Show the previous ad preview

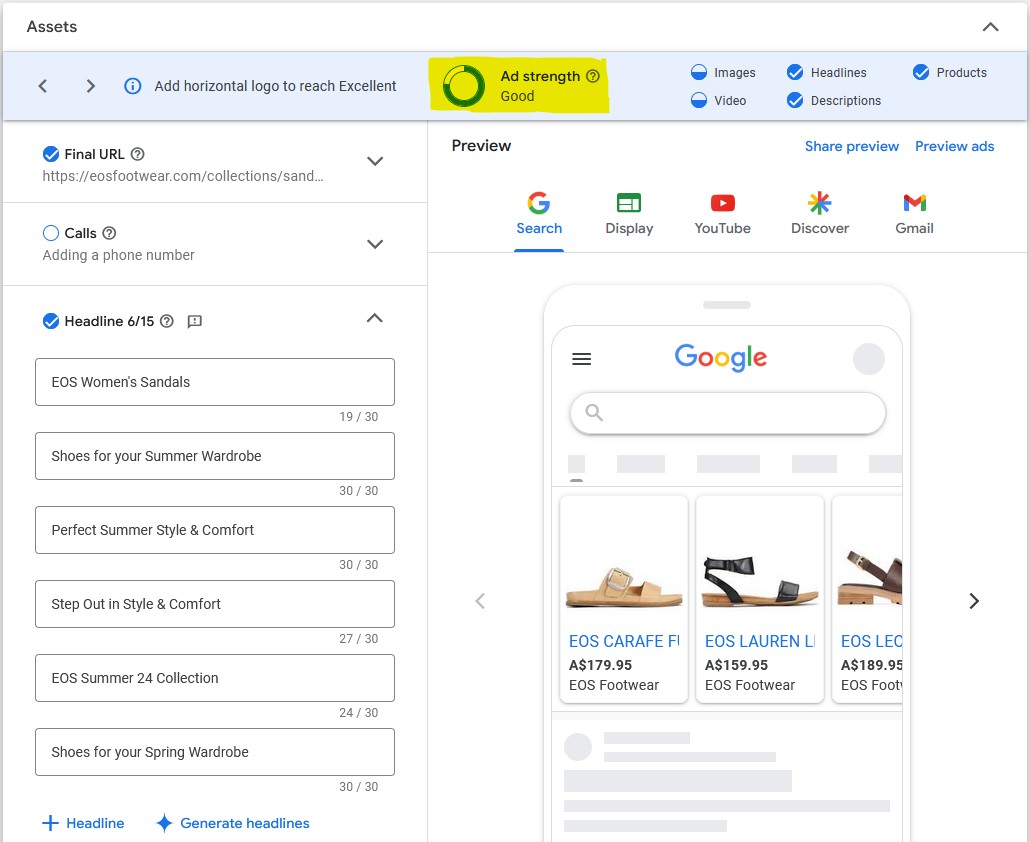coord(480,601)
